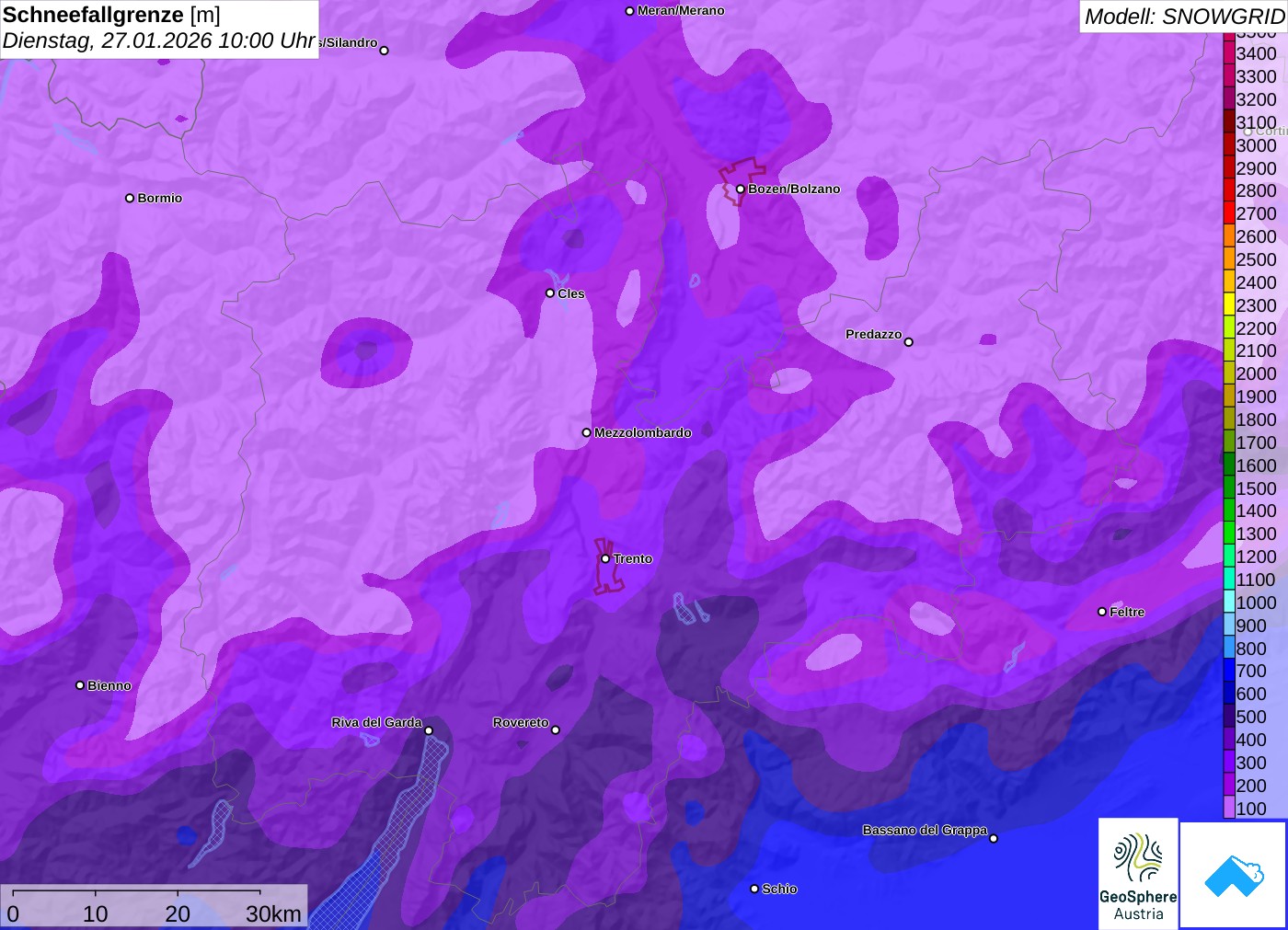Select the 700 m blue legend swatch
The width and height of the screenshot is (1288, 930).
click(1229, 671)
